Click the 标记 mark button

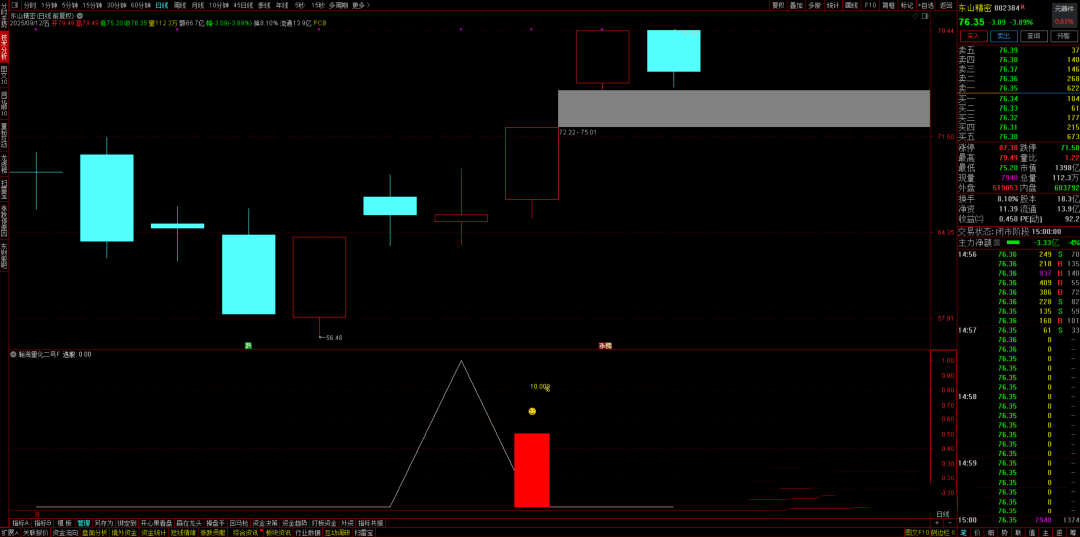click(x=907, y=5)
